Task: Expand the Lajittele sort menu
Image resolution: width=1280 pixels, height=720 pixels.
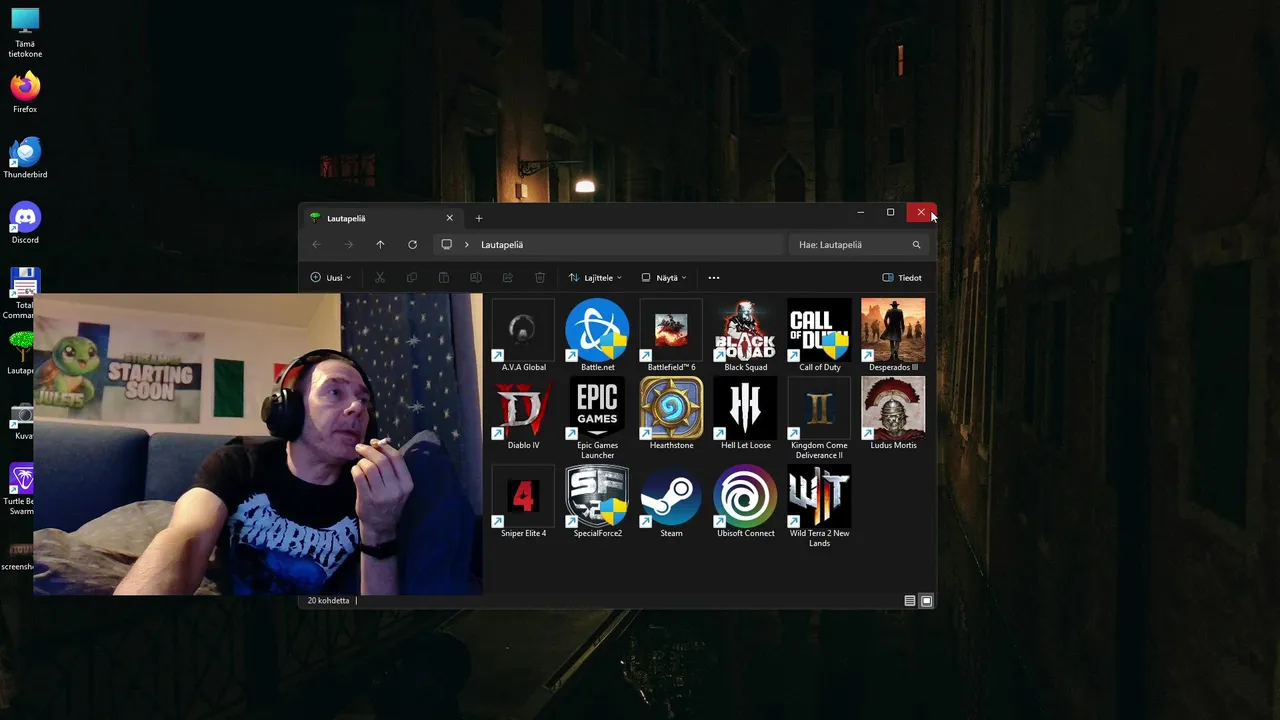Action: point(595,278)
